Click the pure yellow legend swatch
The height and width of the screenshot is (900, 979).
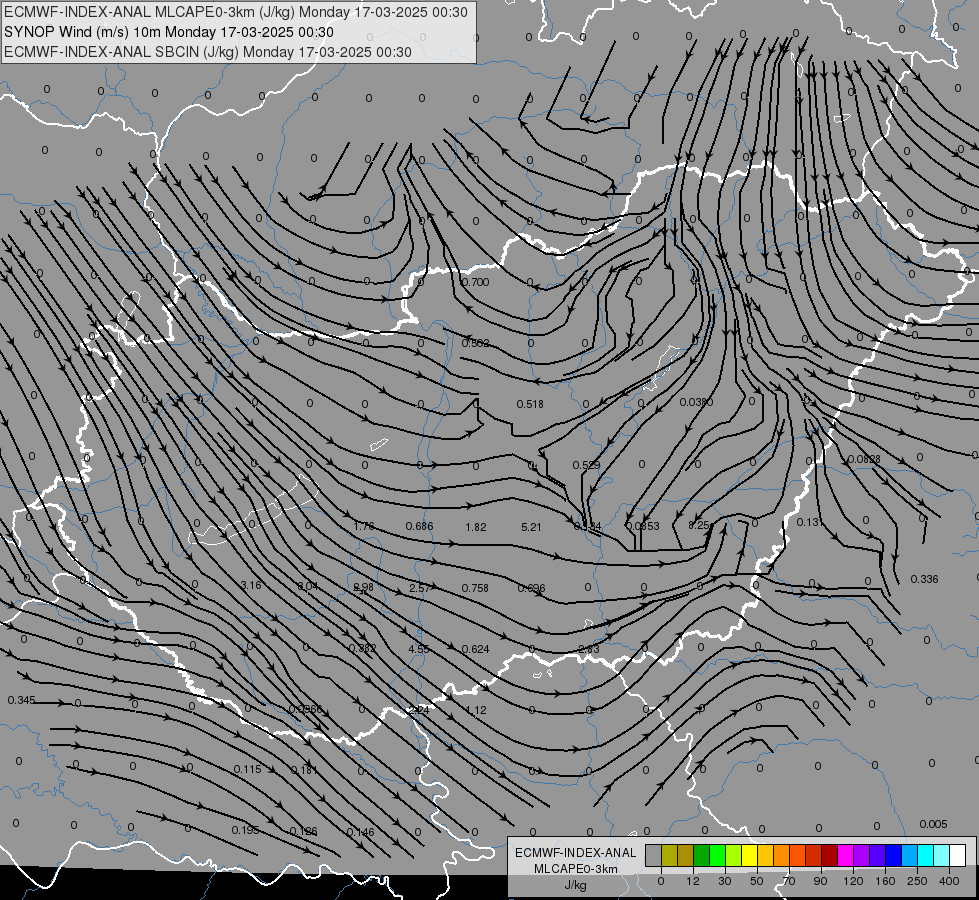coord(750,855)
